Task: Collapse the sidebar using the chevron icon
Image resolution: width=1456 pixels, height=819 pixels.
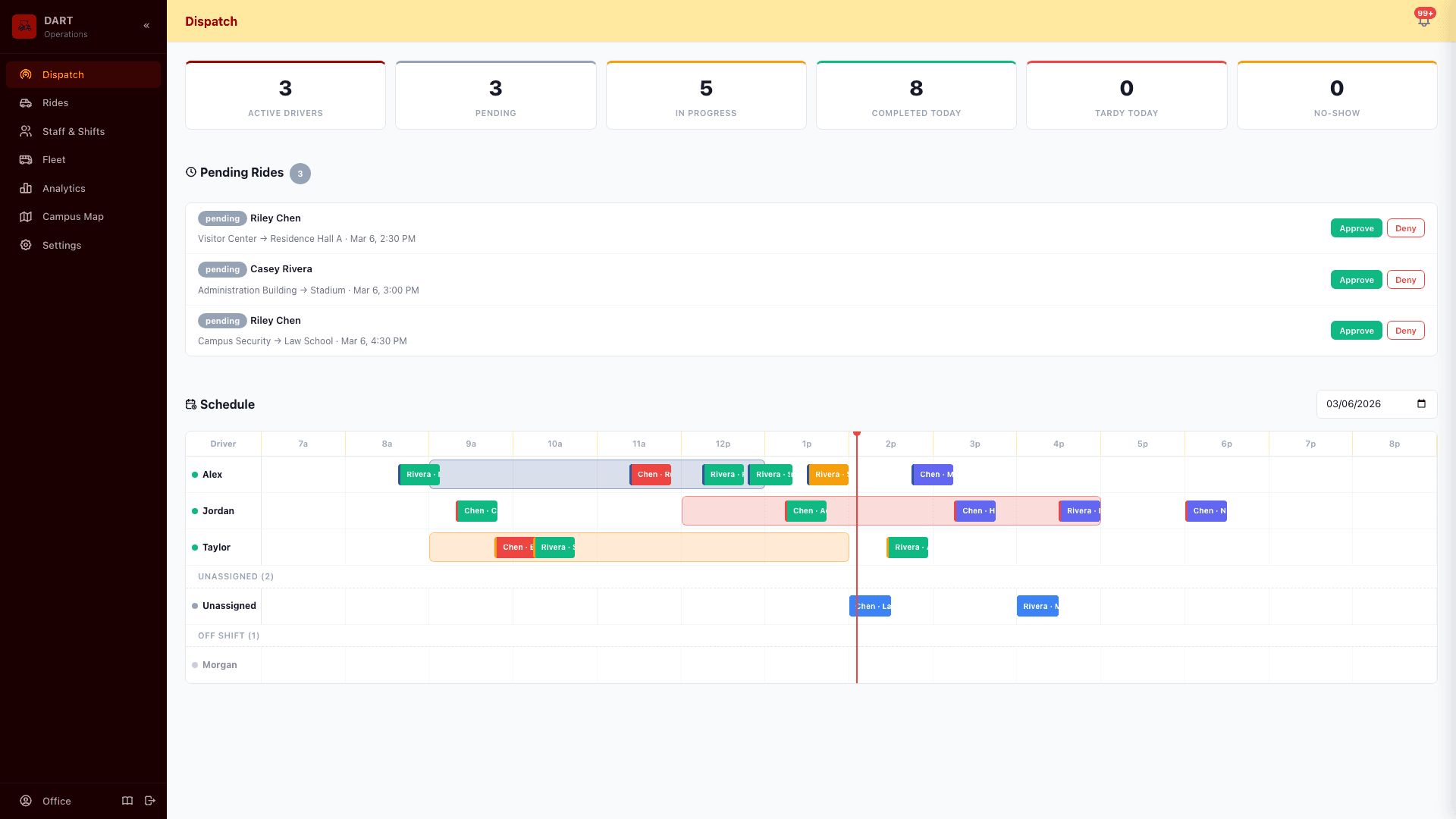Action: 146,25
